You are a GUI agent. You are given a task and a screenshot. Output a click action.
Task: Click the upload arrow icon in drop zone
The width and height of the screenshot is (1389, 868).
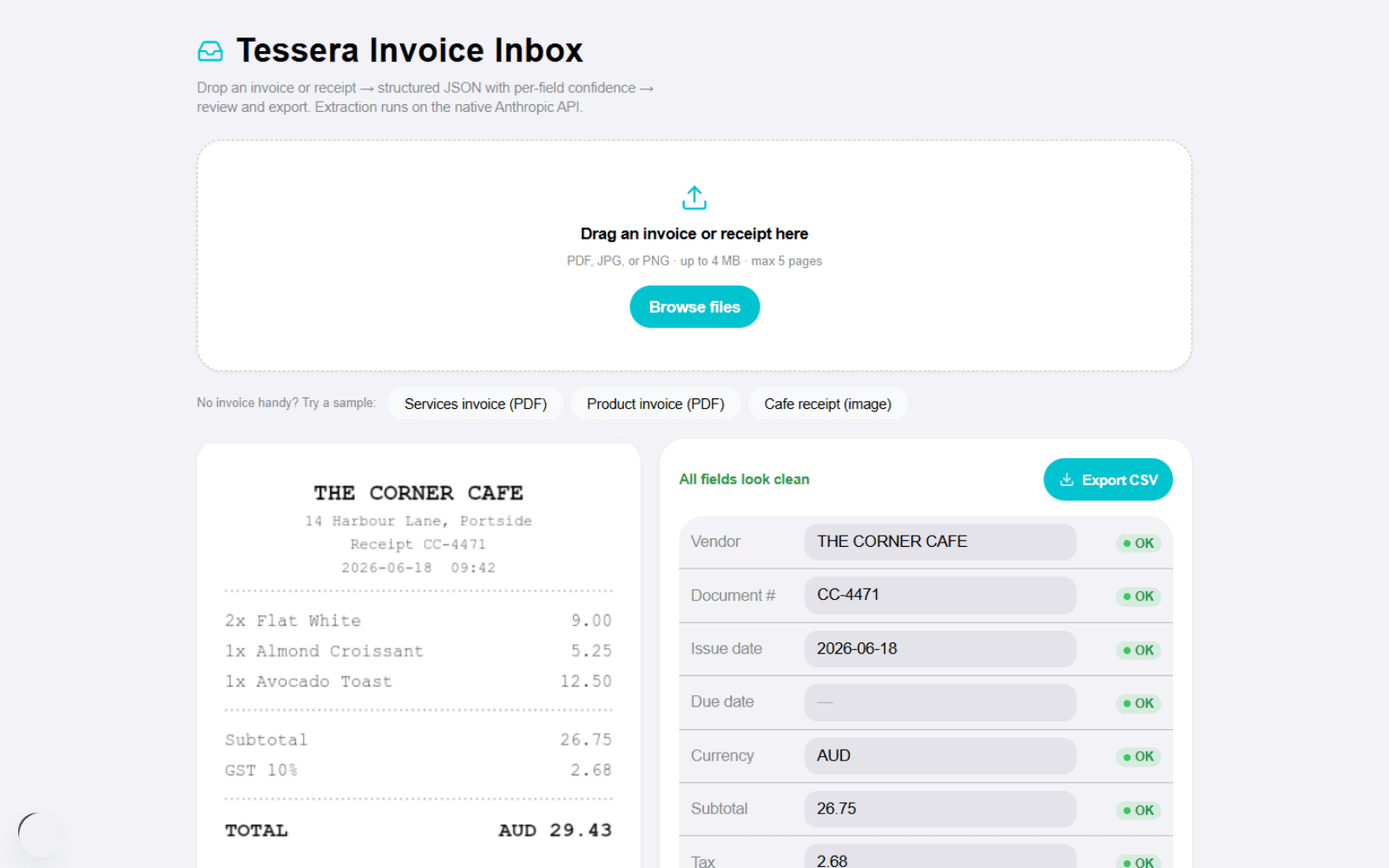(x=694, y=198)
